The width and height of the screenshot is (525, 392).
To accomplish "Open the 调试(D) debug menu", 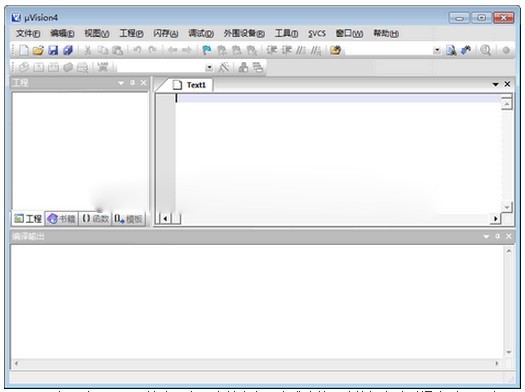I will [x=201, y=33].
